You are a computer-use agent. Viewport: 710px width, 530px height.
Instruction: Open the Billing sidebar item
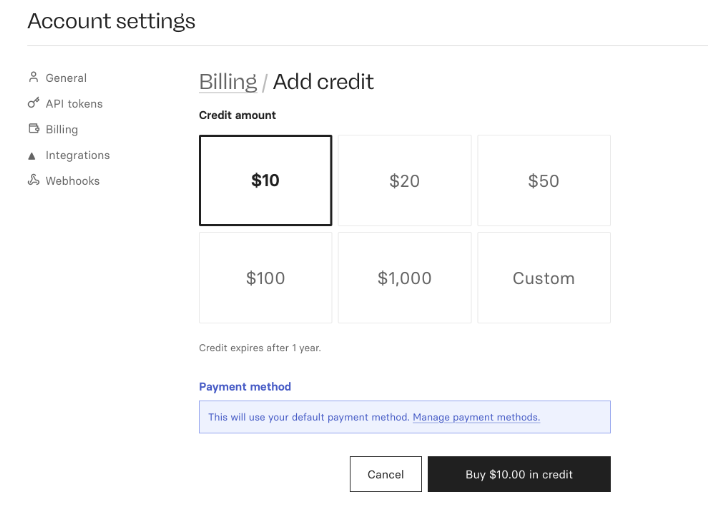tap(62, 130)
